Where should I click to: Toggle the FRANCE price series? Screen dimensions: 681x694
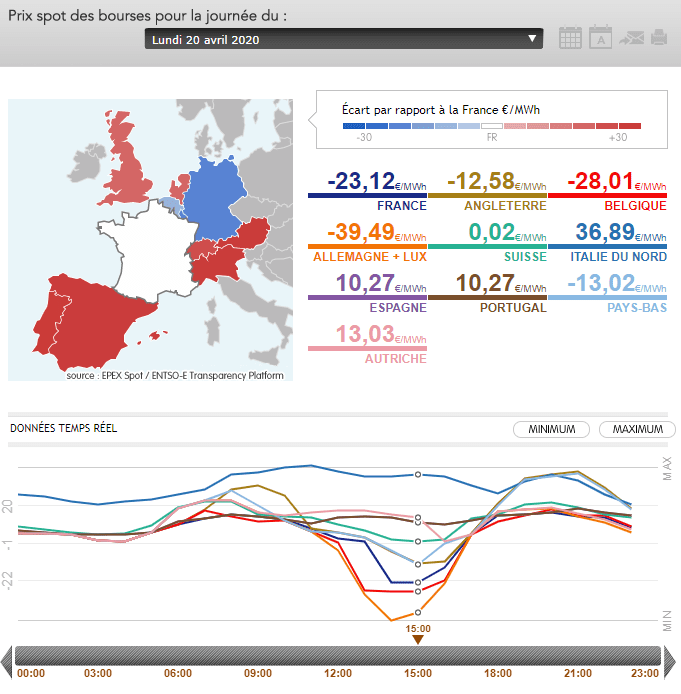click(x=368, y=191)
